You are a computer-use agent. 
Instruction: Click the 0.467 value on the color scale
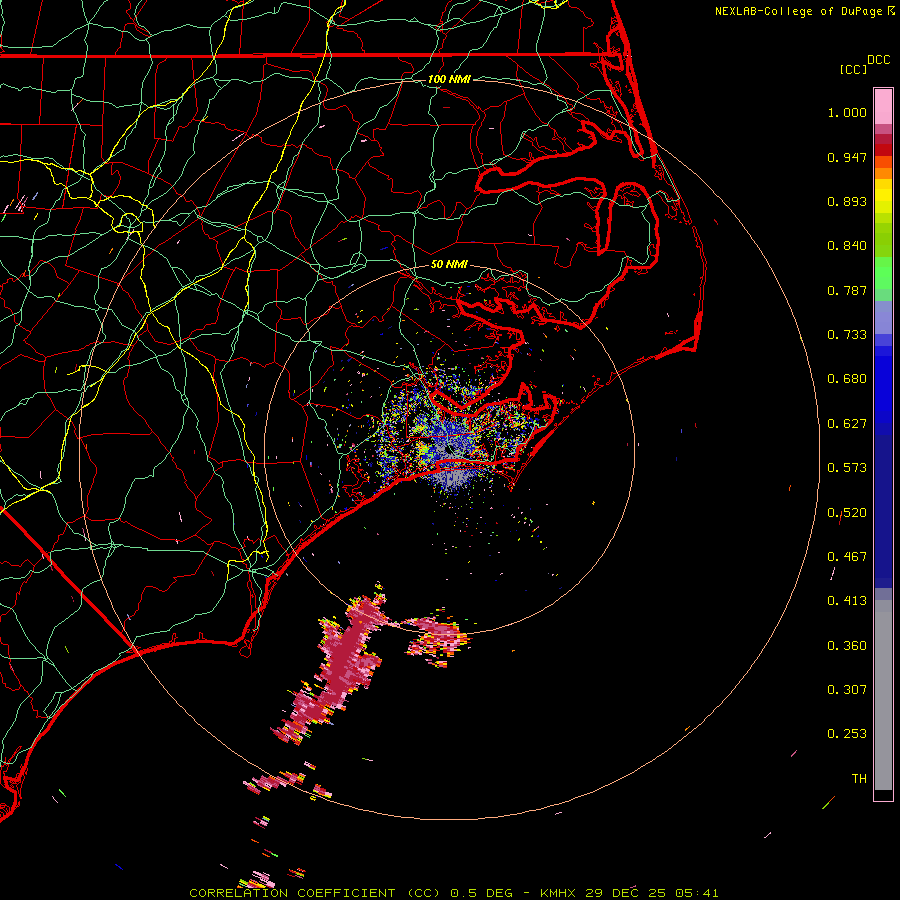tap(847, 557)
